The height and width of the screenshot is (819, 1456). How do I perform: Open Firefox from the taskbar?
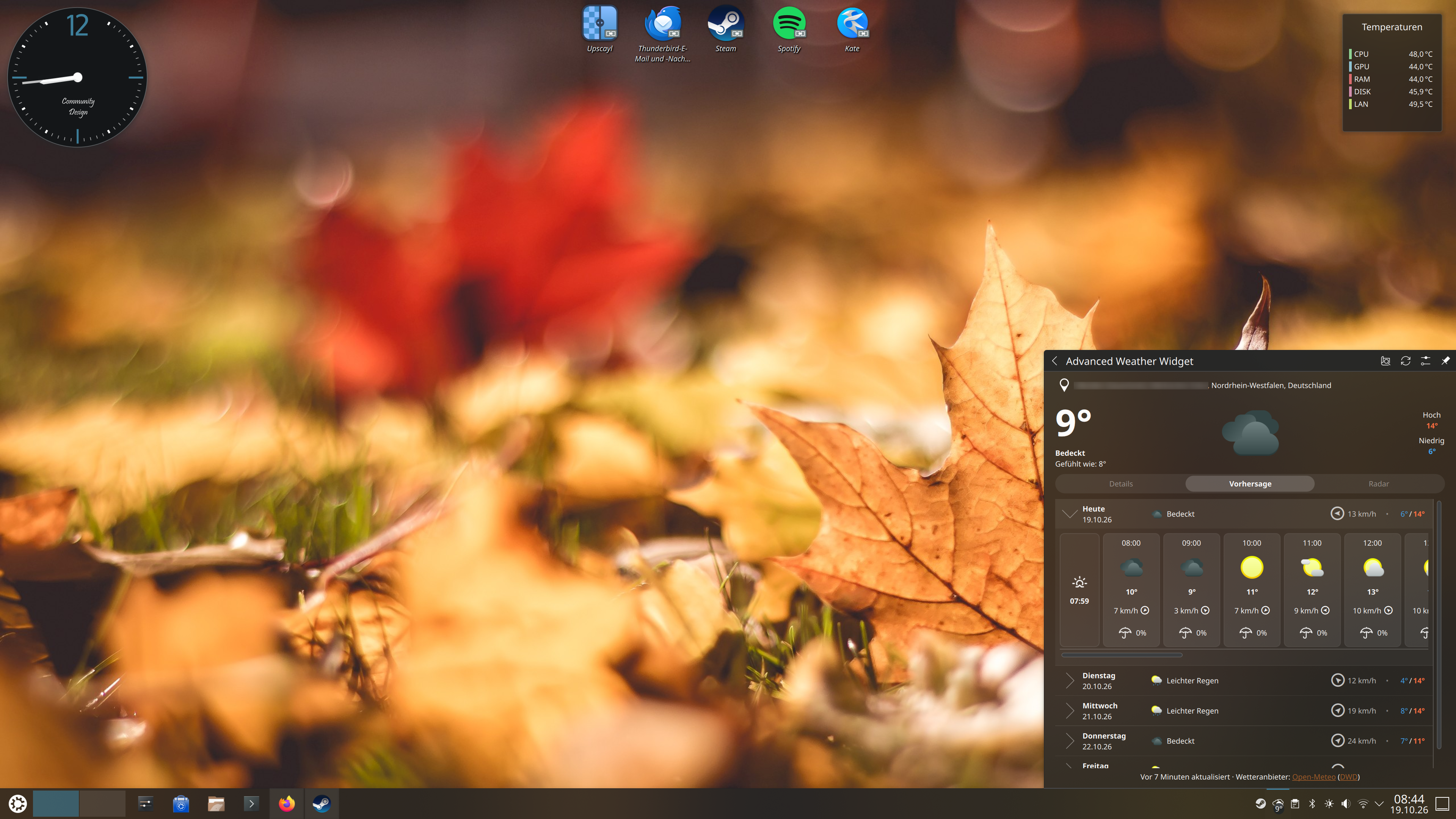[x=287, y=803]
